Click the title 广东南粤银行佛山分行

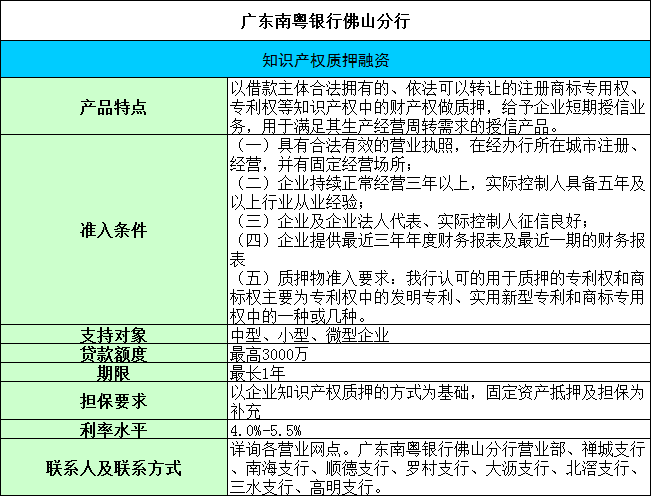coord(326,21)
